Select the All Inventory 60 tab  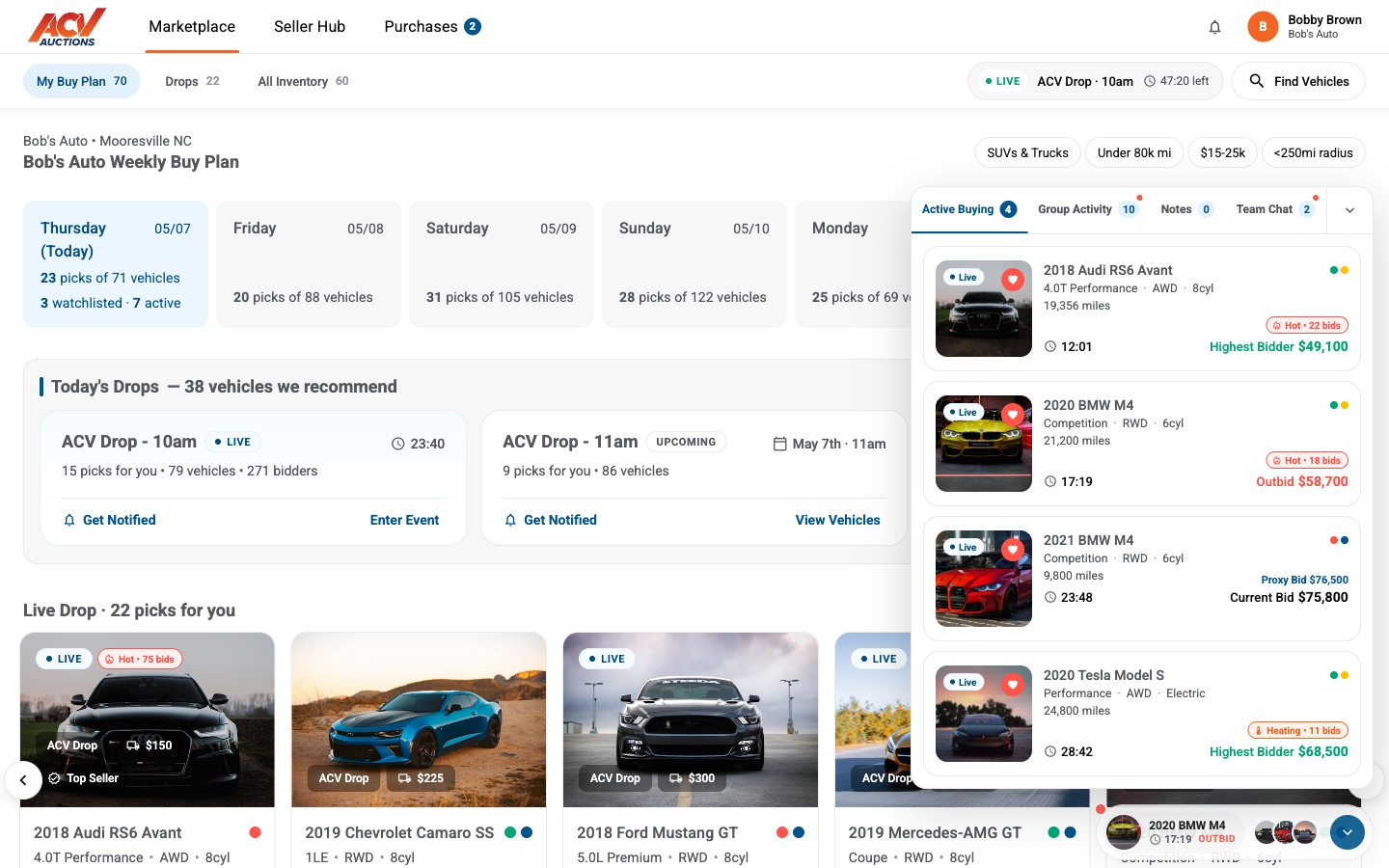[x=303, y=81]
